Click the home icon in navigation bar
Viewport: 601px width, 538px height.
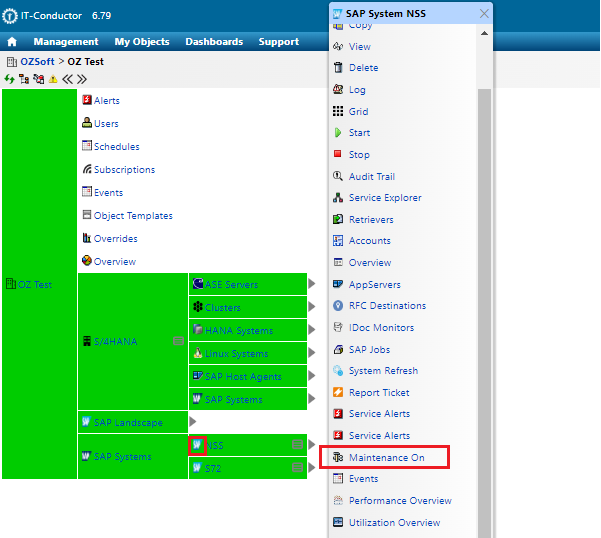tap(12, 42)
